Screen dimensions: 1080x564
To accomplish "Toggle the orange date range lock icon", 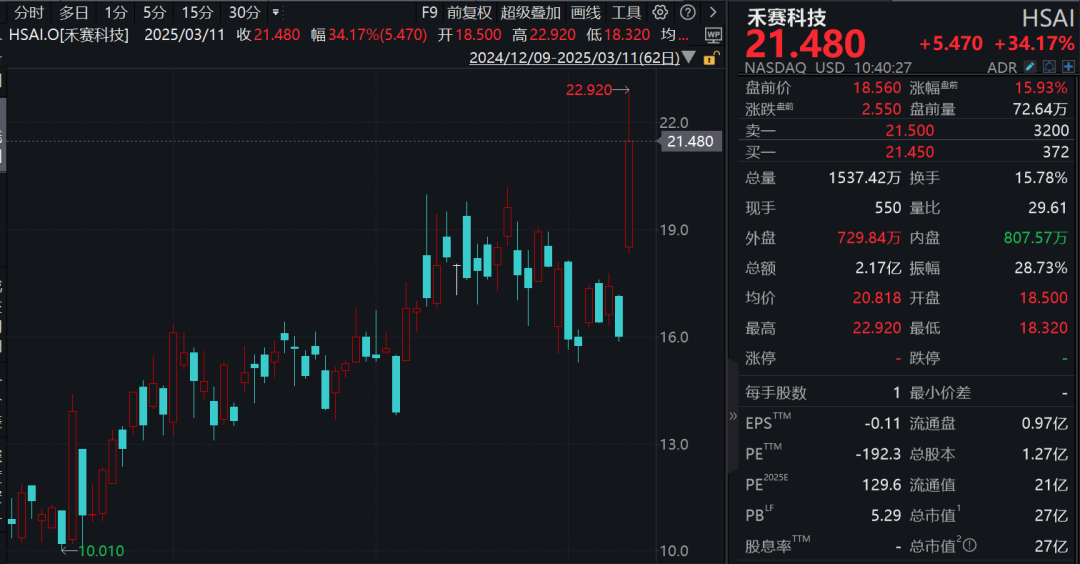I will click(x=711, y=59).
